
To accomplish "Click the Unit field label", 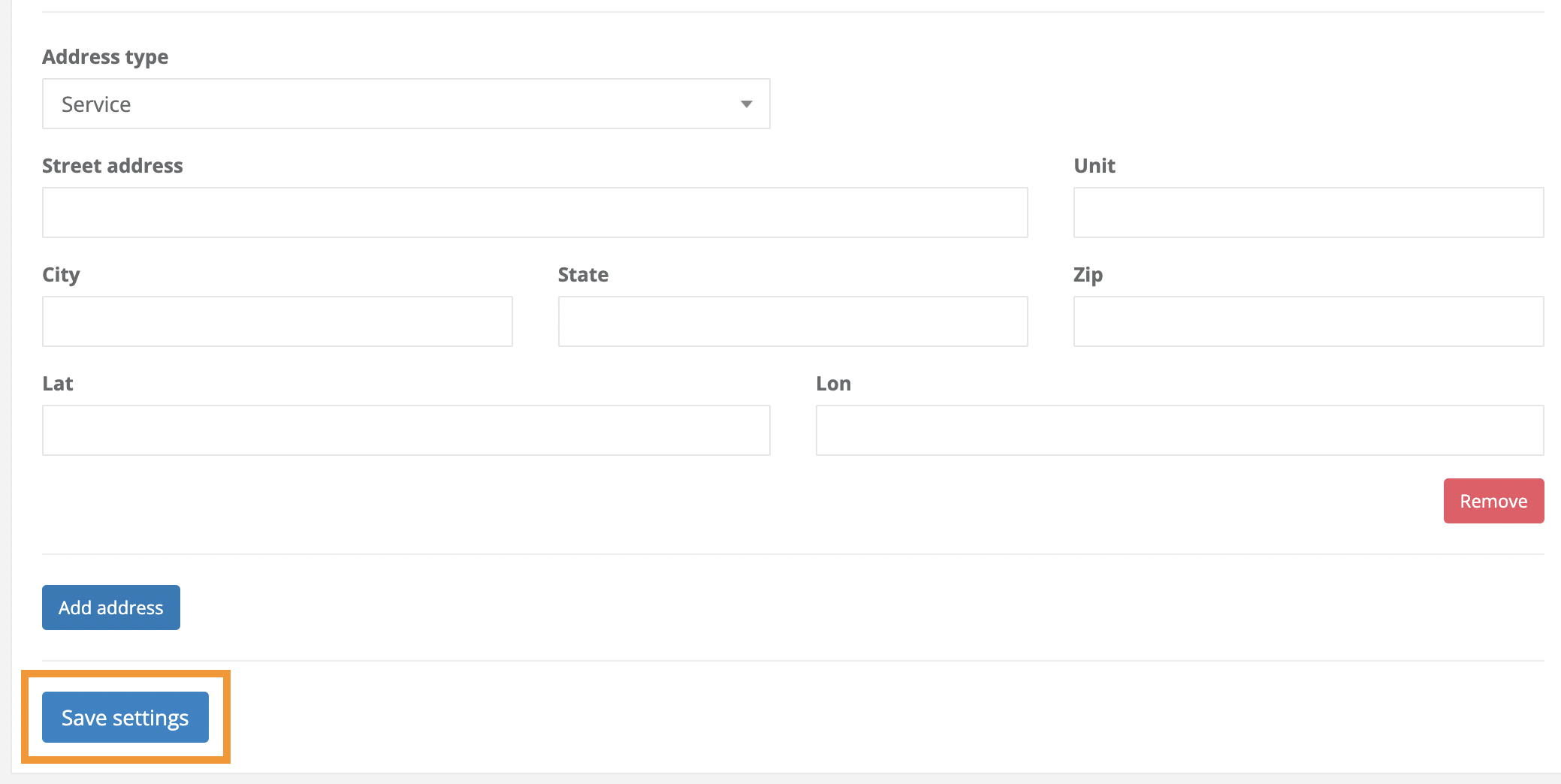I will tap(1094, 166).
